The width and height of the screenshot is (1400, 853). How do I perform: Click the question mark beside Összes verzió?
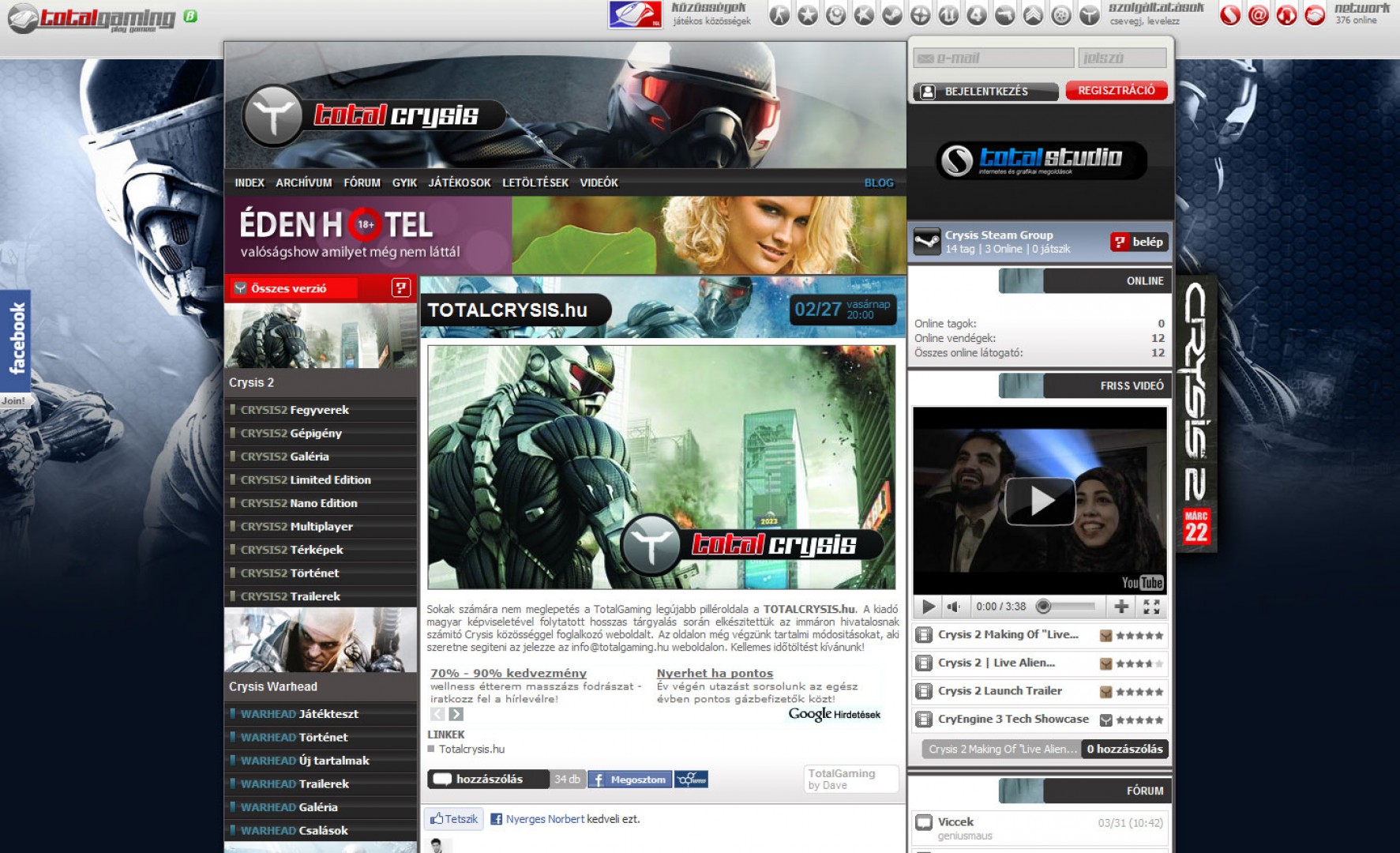(x=401, y=288)
